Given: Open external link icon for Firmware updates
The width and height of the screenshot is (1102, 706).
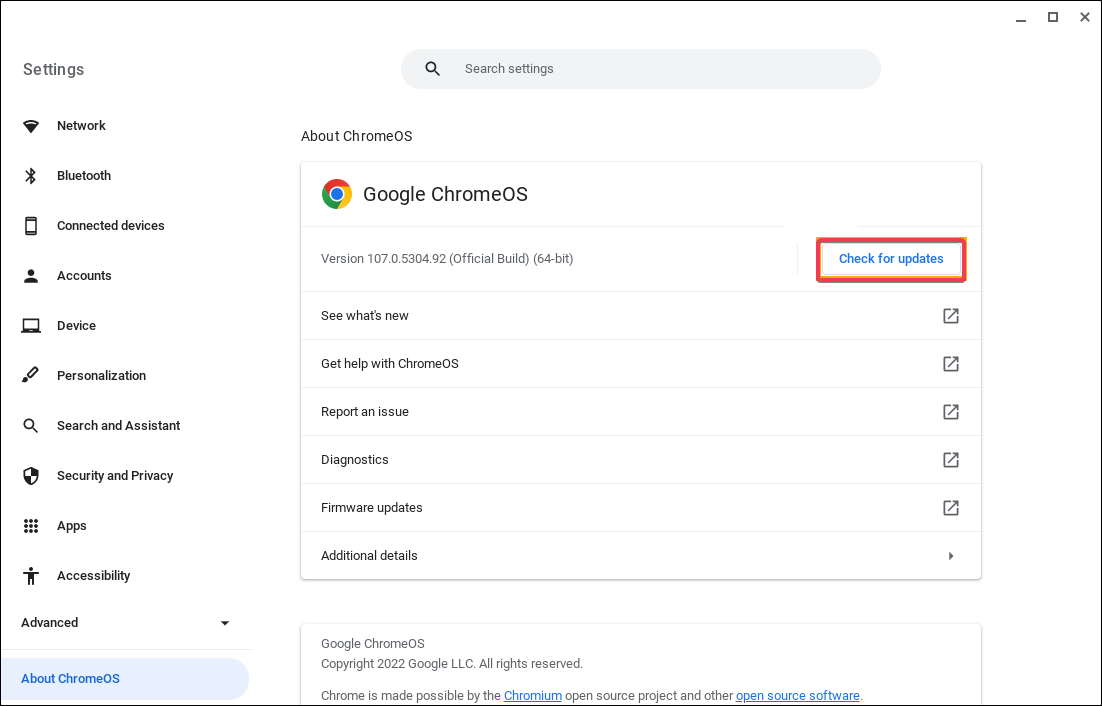Looking at the screenshot, I should [951, 508].
